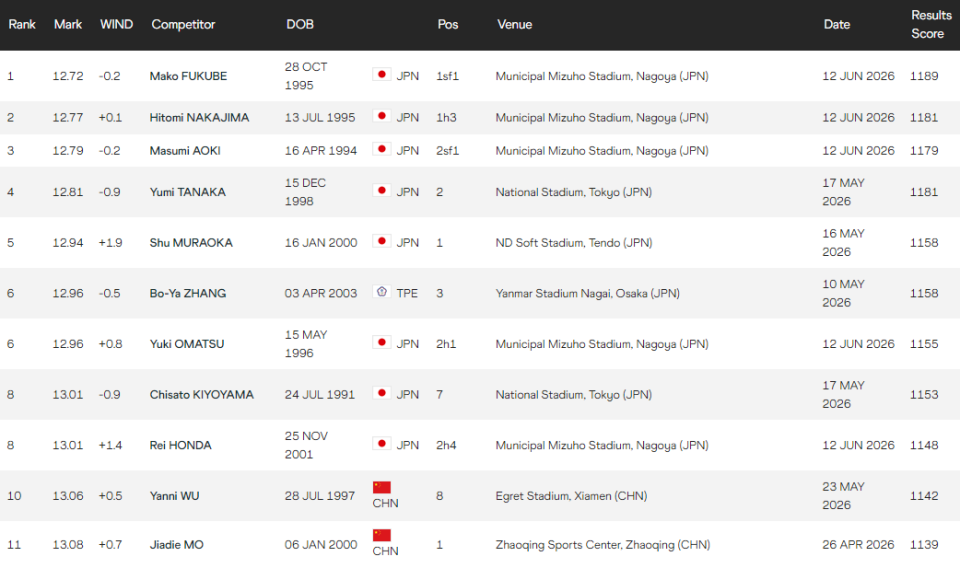The width and height of the screenshot is (960, 568).
Task: Click the WIND column header
Action: click(x=116, y=24)
